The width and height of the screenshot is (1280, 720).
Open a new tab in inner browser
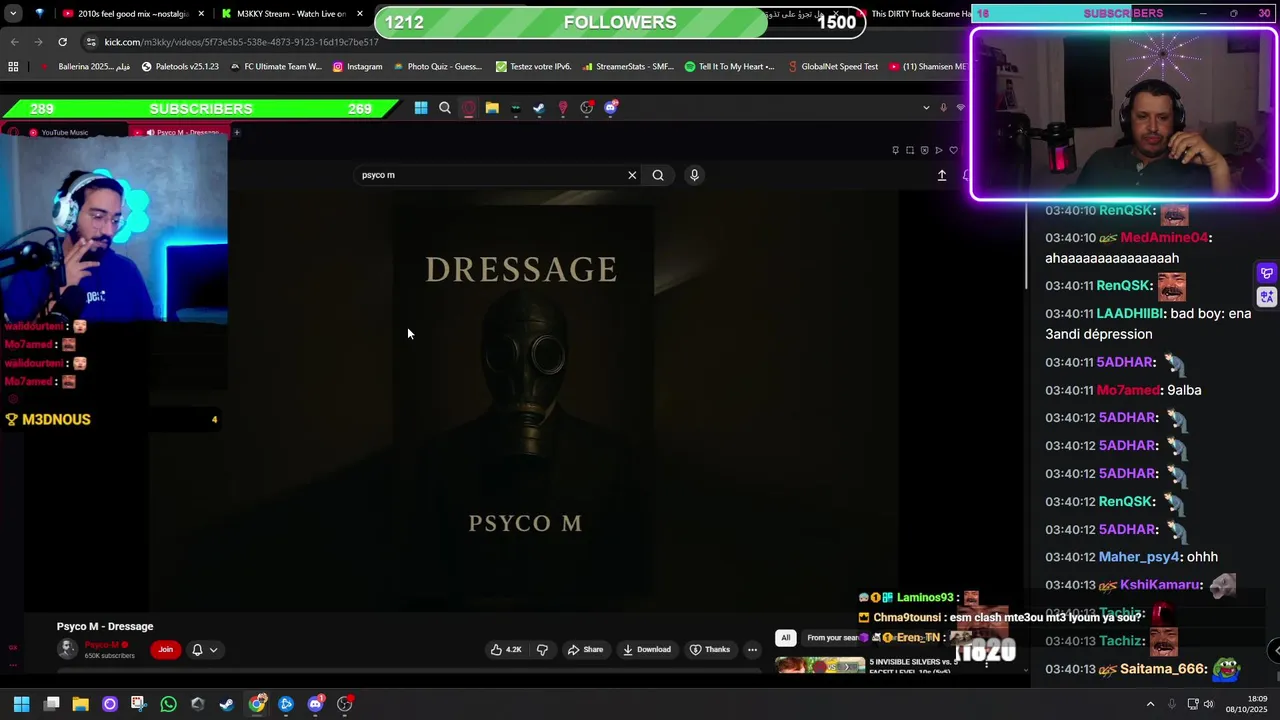point(237,132)
